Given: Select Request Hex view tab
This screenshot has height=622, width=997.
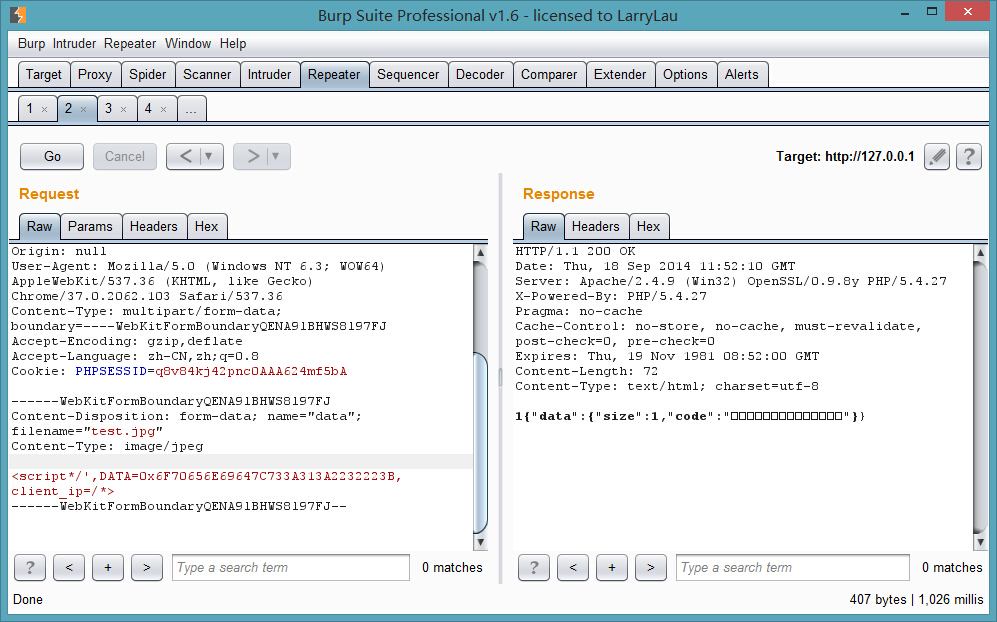Looking at the screenshot, I should (207, 226).
